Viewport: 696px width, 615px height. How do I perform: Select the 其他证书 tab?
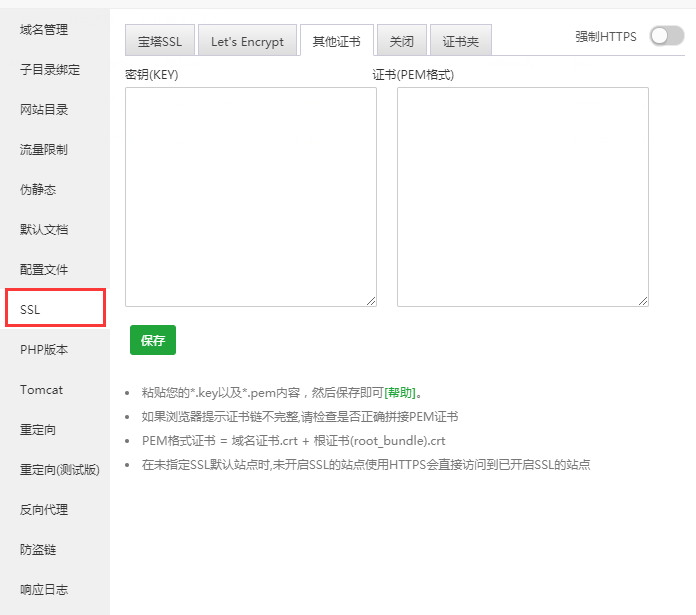[x=336, y=41]
